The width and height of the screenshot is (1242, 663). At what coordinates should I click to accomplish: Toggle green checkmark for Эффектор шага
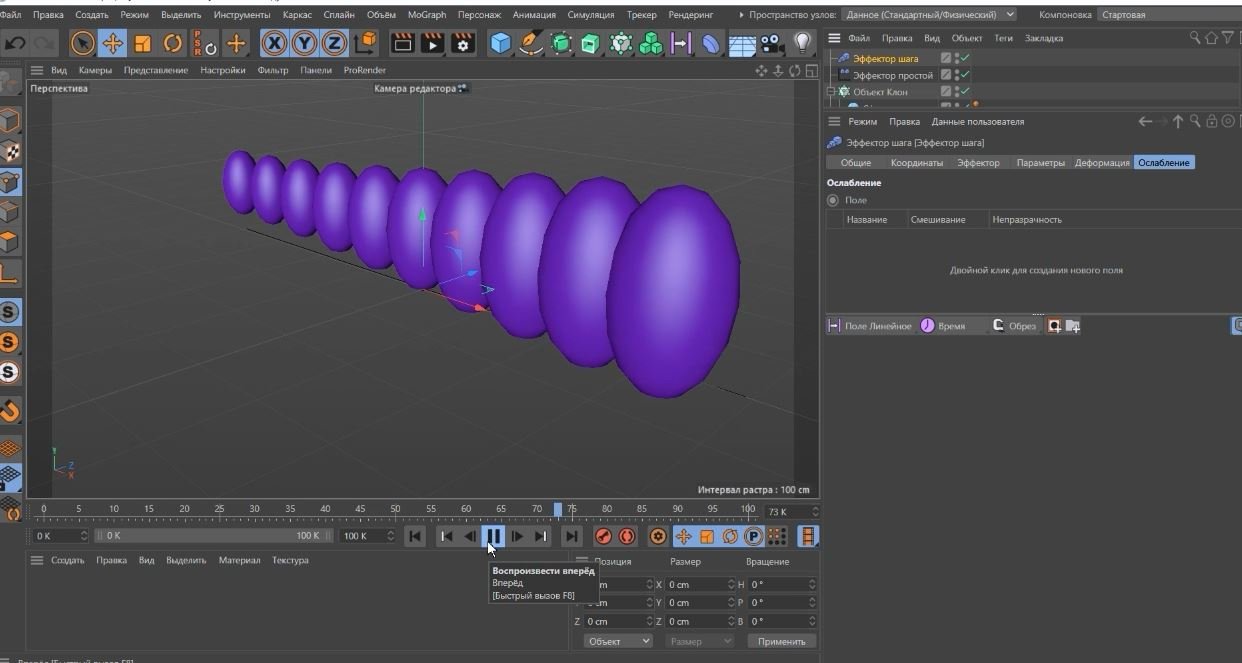pyautogui.click(x=965, y=58)
